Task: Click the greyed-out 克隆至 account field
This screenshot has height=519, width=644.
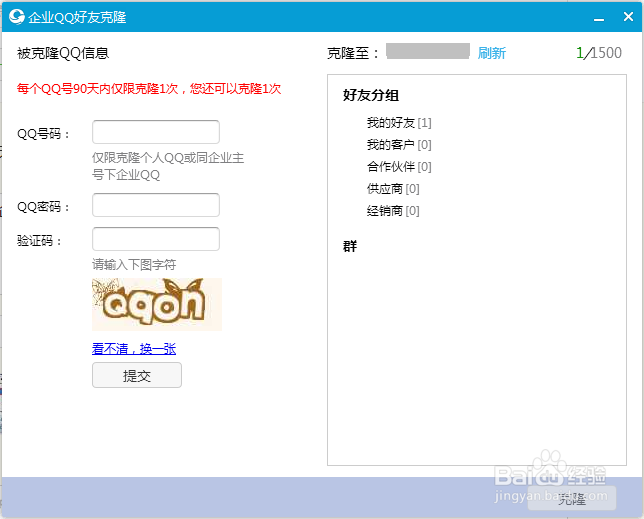Action: point(428,51)
